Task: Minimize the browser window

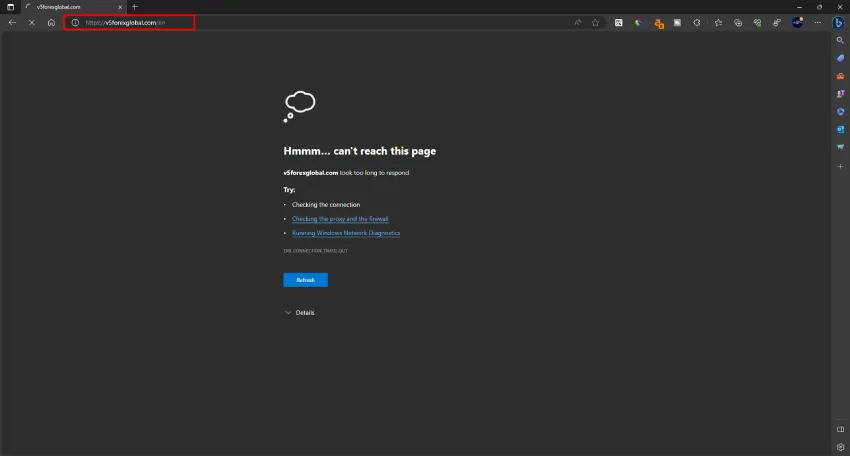Action: click(799, 7)
